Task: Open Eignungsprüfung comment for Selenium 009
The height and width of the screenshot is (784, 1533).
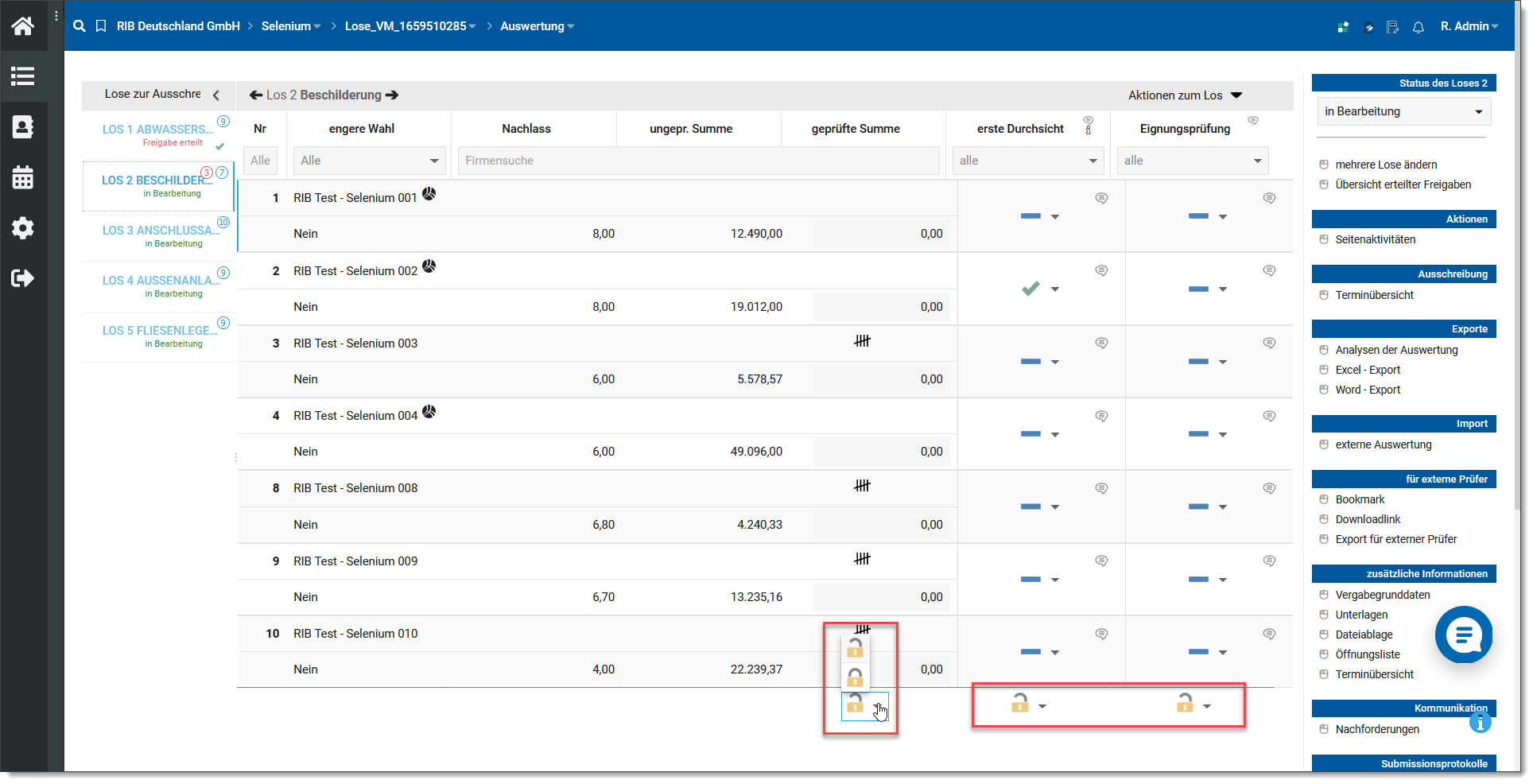Action: pos(1269,561)
